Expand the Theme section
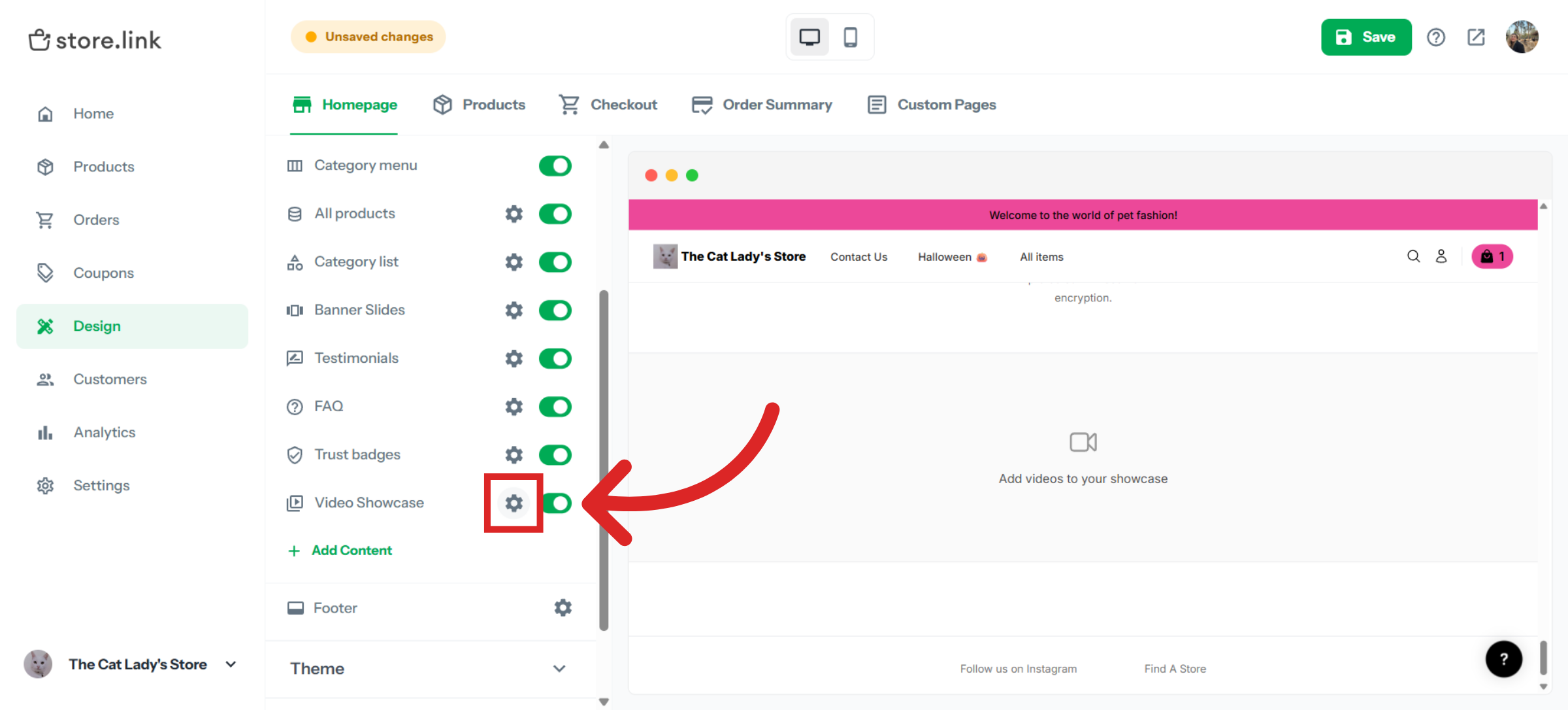 [x=430, y=668]
